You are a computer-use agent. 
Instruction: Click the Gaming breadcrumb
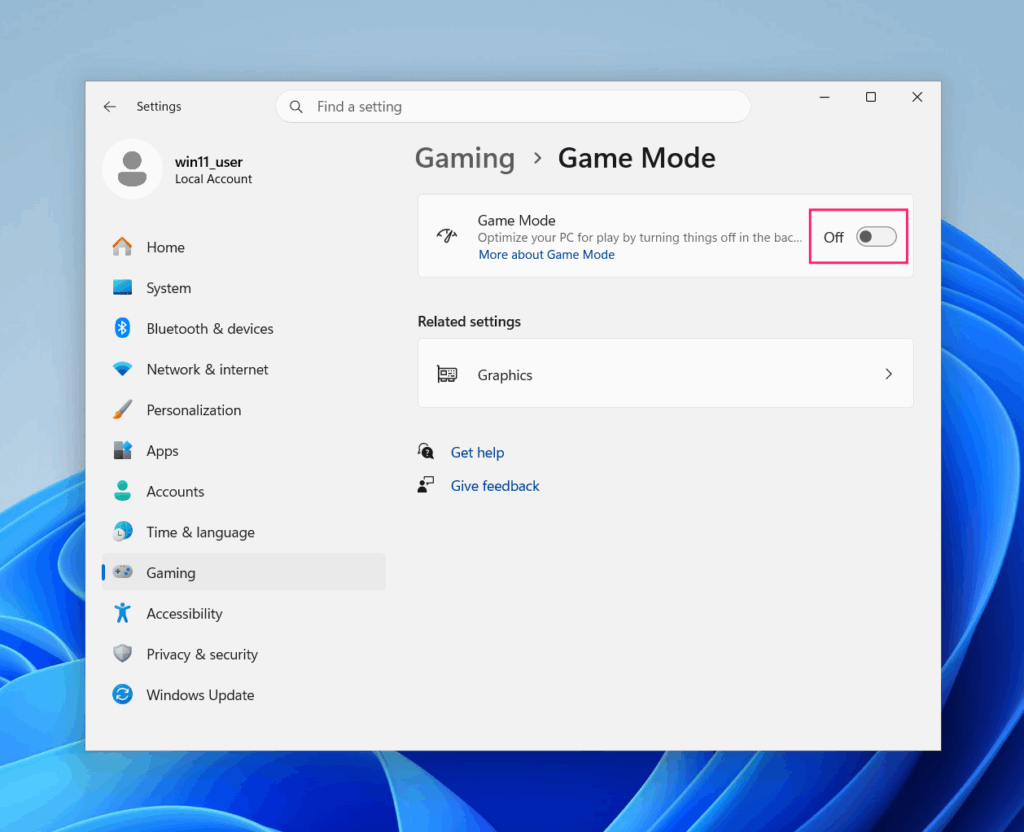(465, 158)
